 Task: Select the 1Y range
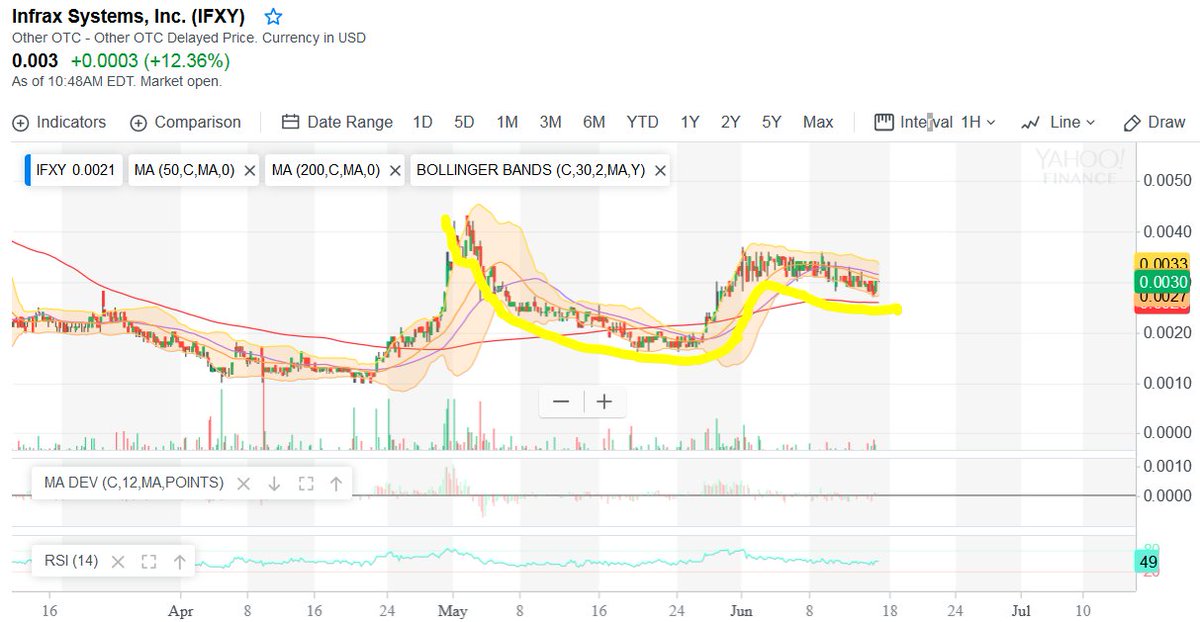[690, 122]
